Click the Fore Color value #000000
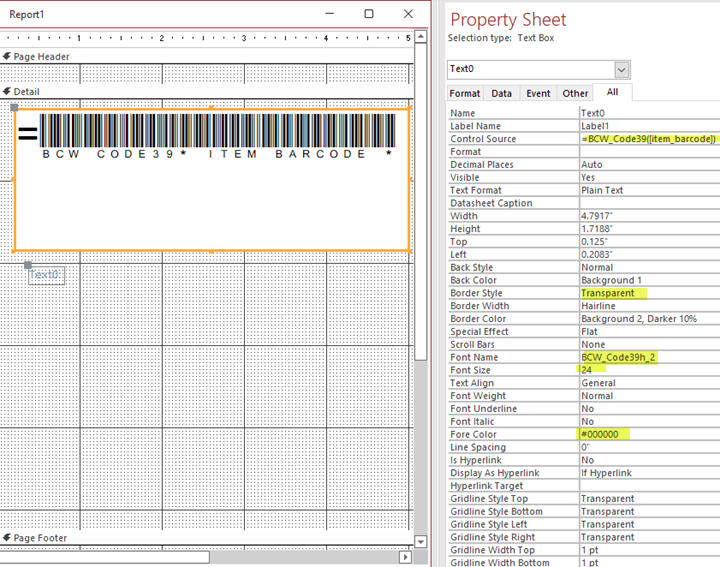 pyautogui.click(x=650, y=434)
